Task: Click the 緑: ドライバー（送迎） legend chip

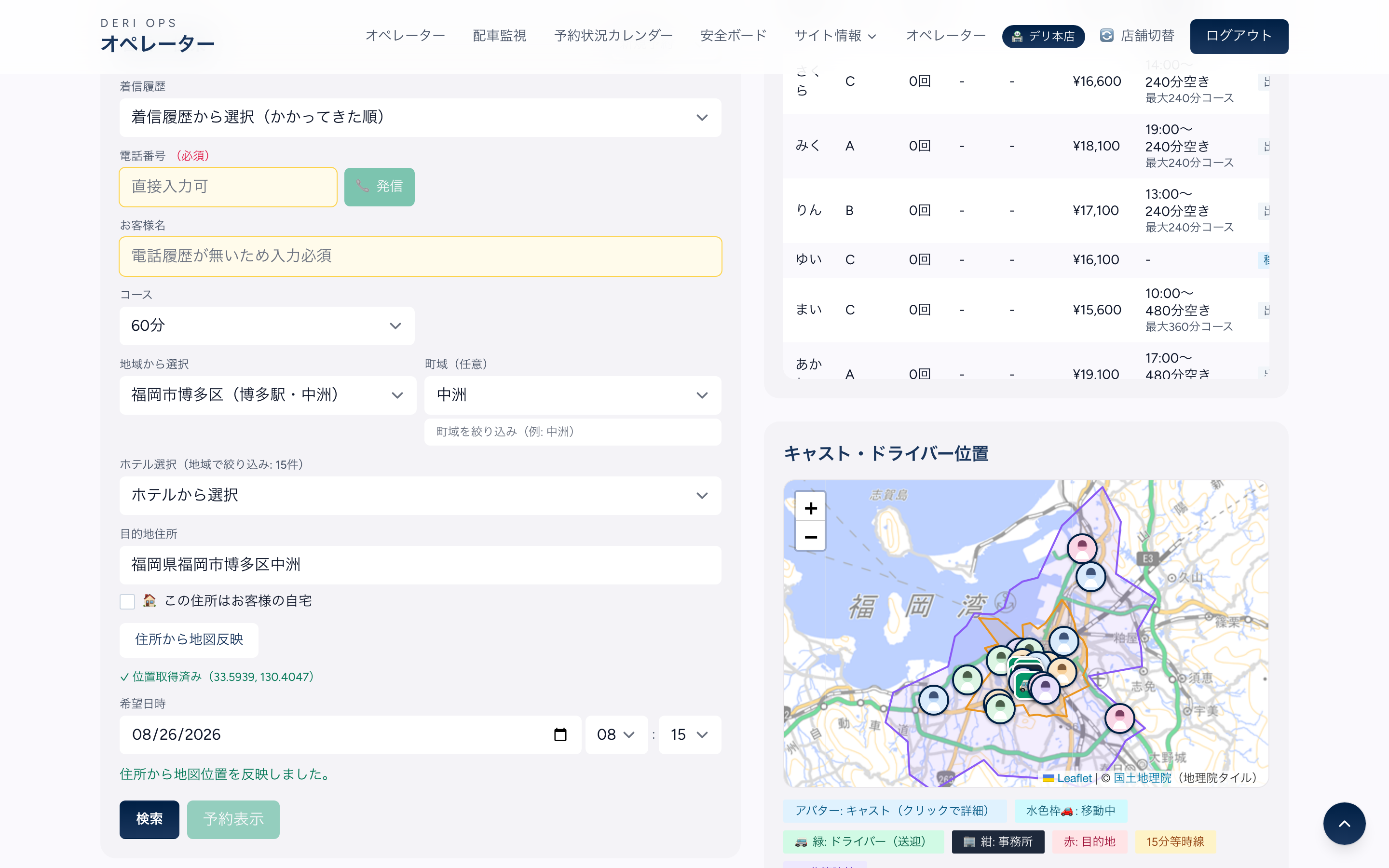Action: 863,841
